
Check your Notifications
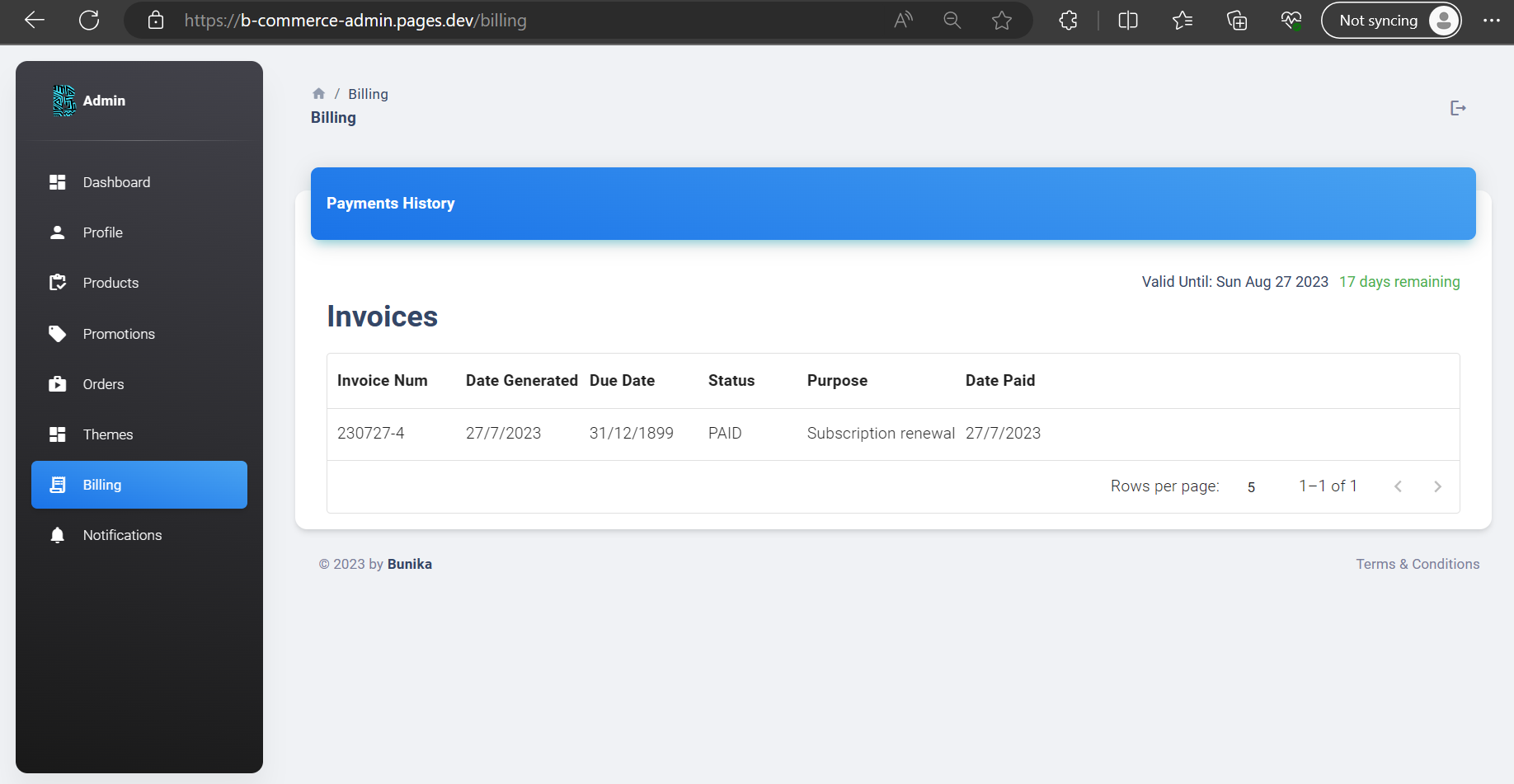(122, 534)
